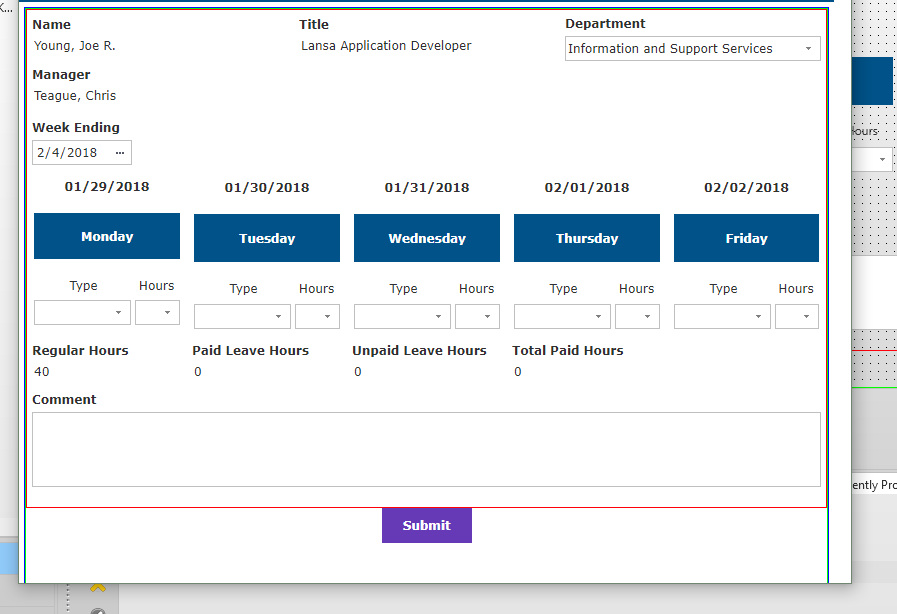
Task: Select the name Young, Joe R.
Action: point(75,46)
